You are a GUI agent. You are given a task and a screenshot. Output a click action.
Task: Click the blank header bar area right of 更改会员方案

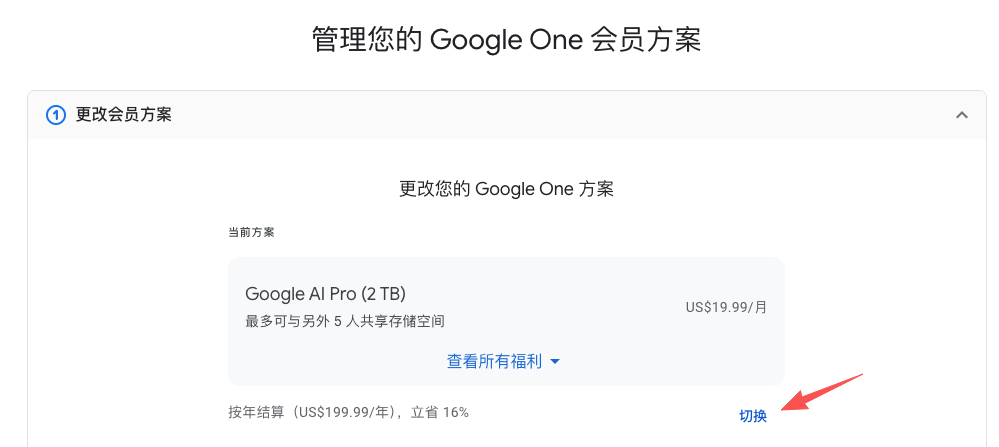[561, 115]
